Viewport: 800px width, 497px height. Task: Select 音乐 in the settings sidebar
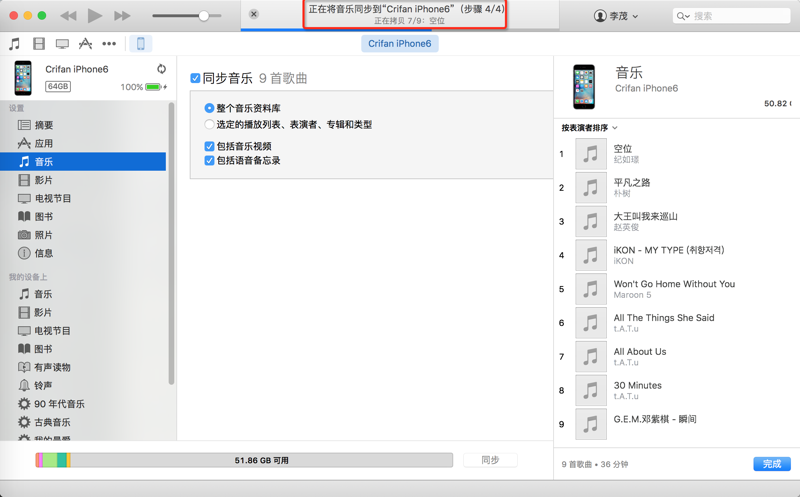tap(83, 162)
